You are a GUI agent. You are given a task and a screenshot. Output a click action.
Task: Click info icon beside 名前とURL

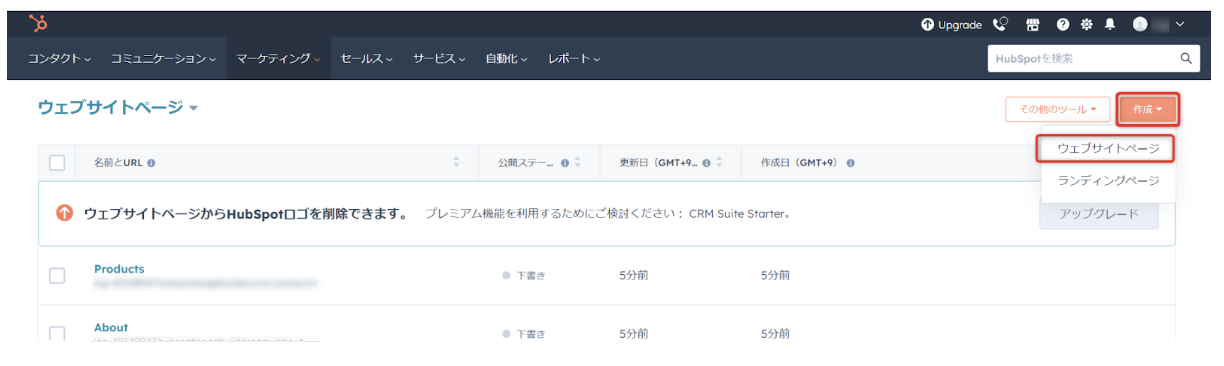pyautogui.click(x=152, y=163)
